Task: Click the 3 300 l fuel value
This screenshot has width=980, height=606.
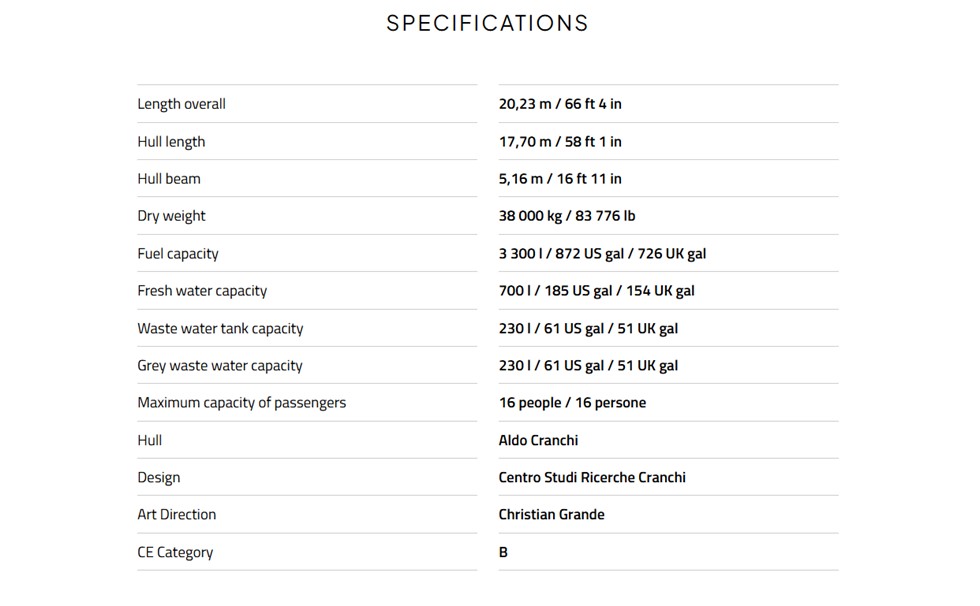Action: pyautogui.click(x=602, y=254)
